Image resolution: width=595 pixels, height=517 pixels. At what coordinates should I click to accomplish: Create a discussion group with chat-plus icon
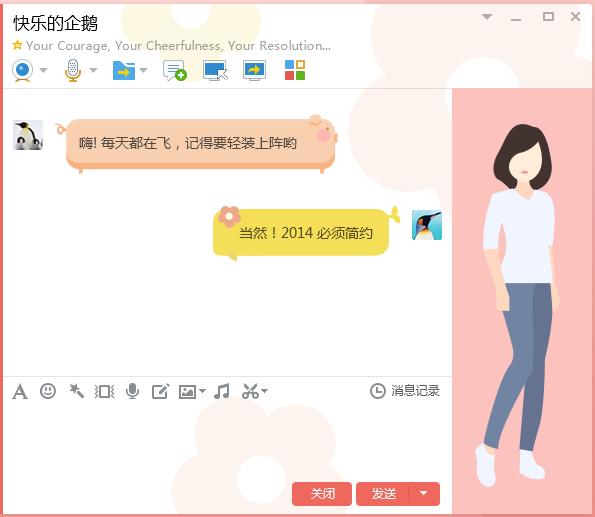175,71
